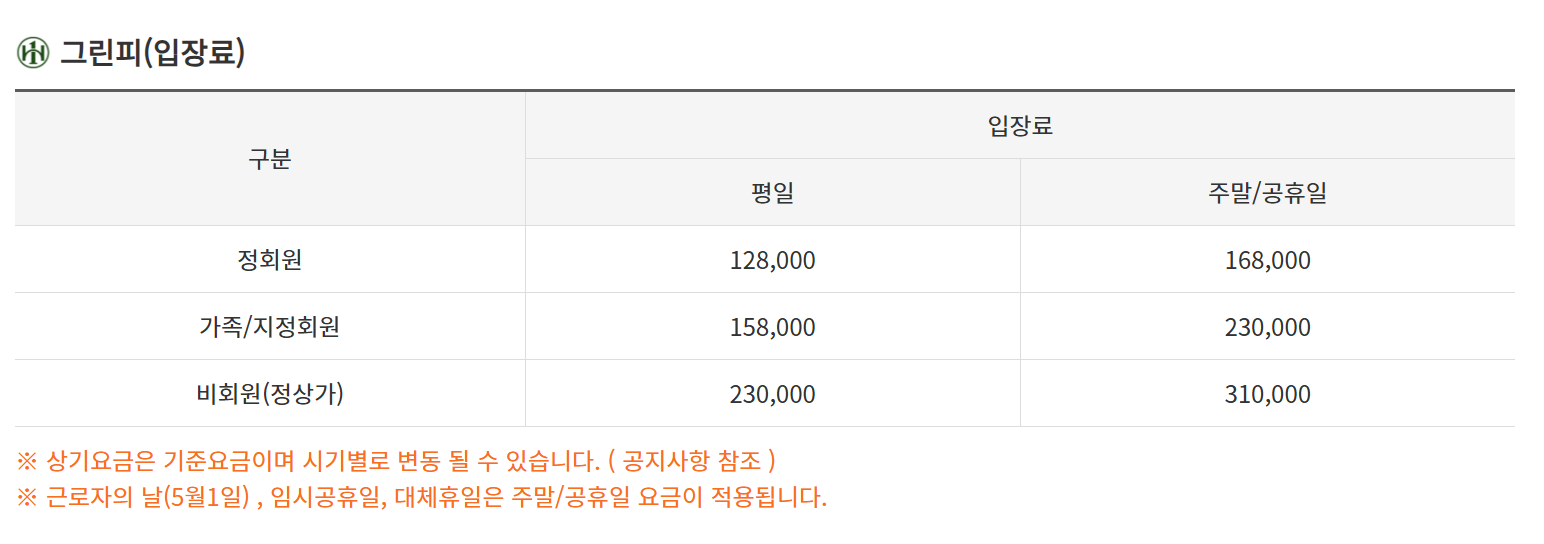This screenshot has height=544, width=1544.
Task: Click the ※ mark before 근로자의 날
Action: (26, 497)
